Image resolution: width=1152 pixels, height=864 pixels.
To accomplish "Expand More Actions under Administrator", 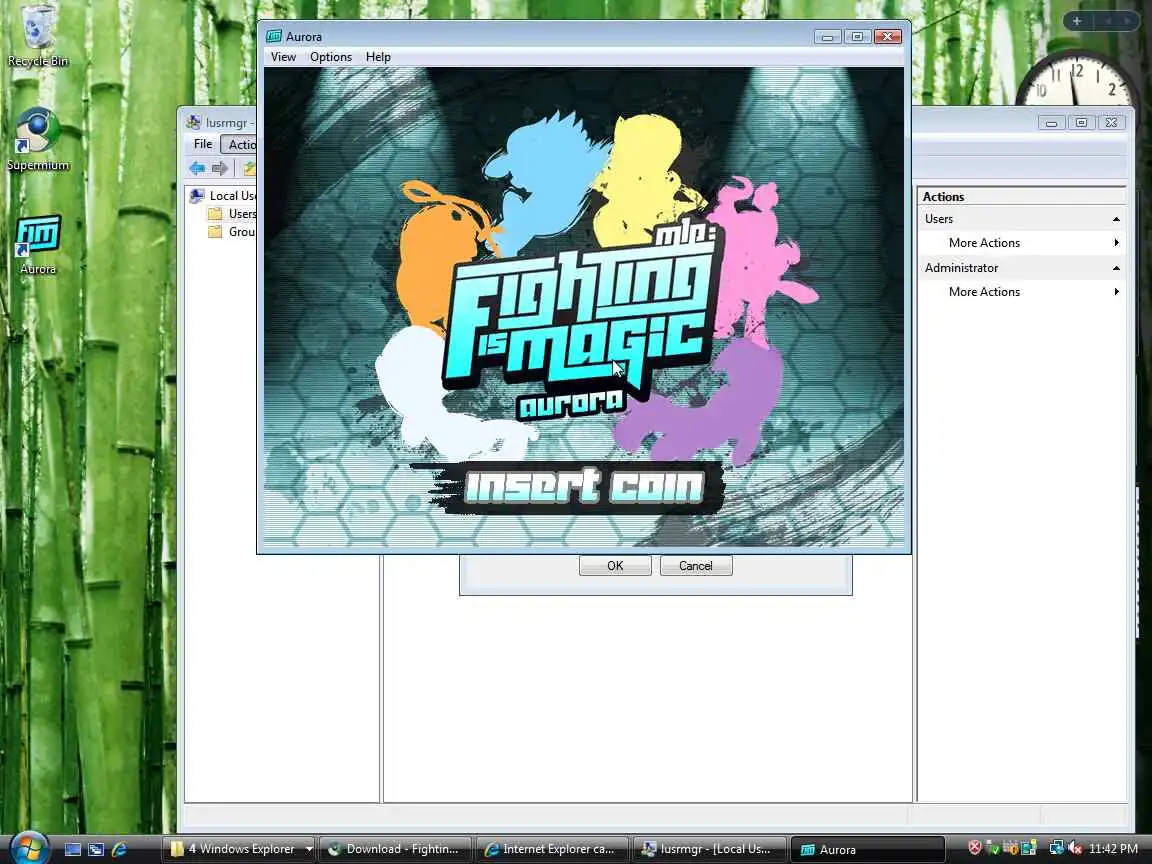I will pos(1021,292).
